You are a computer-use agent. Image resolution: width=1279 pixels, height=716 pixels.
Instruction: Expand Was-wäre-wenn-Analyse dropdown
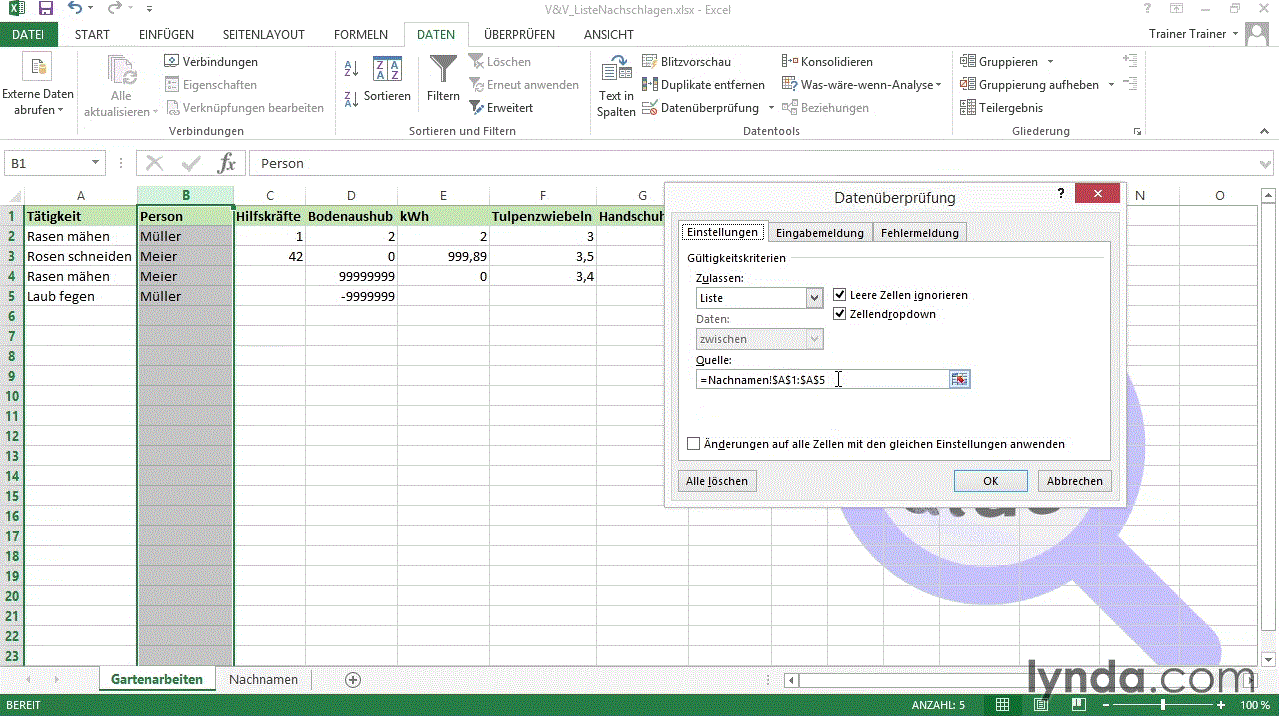pyautogui.click(x=938, y=85)
